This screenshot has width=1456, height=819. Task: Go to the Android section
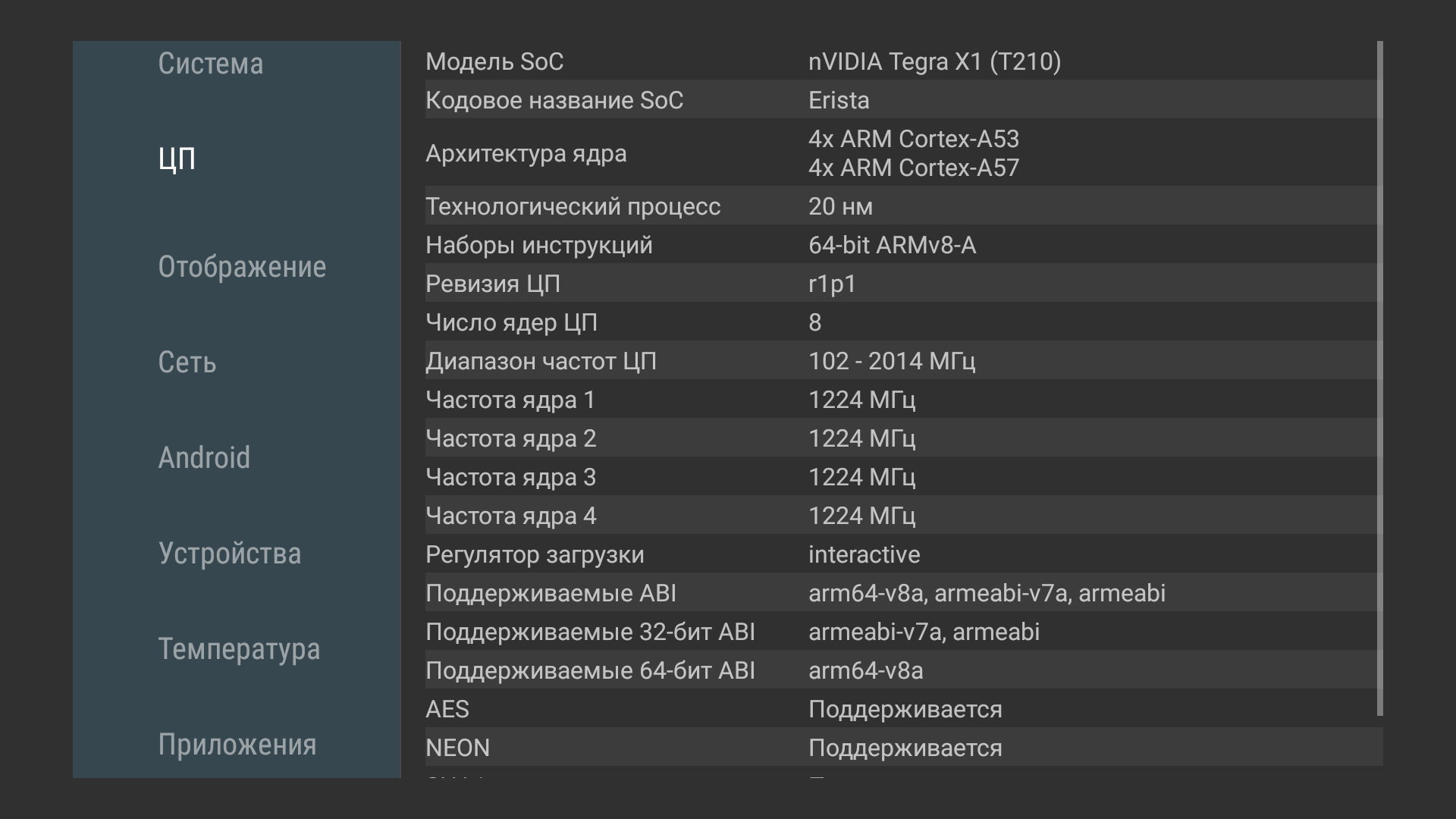click(204, 458)
